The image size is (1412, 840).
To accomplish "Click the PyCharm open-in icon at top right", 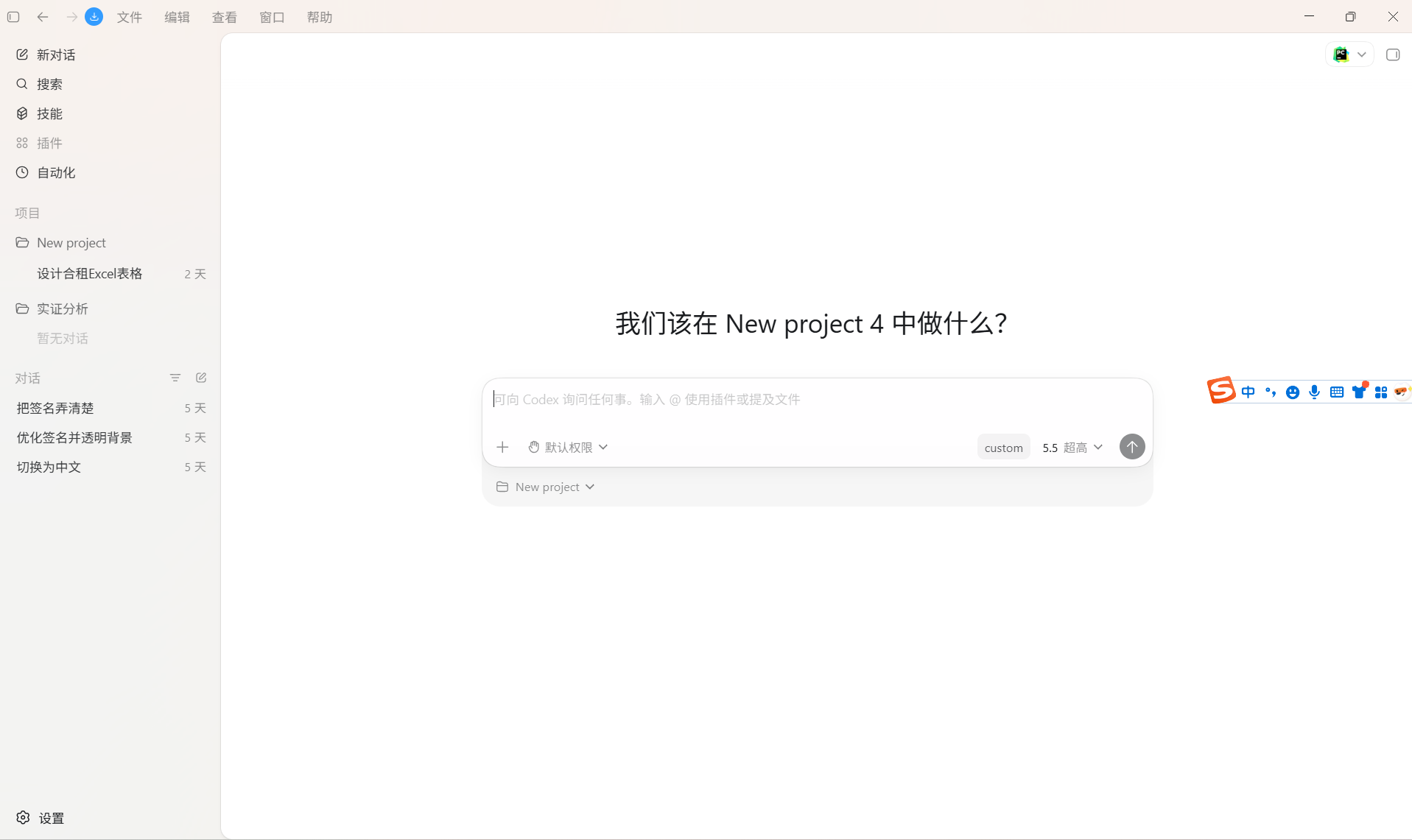I will pyautogui.click(x=1341, y=54).
